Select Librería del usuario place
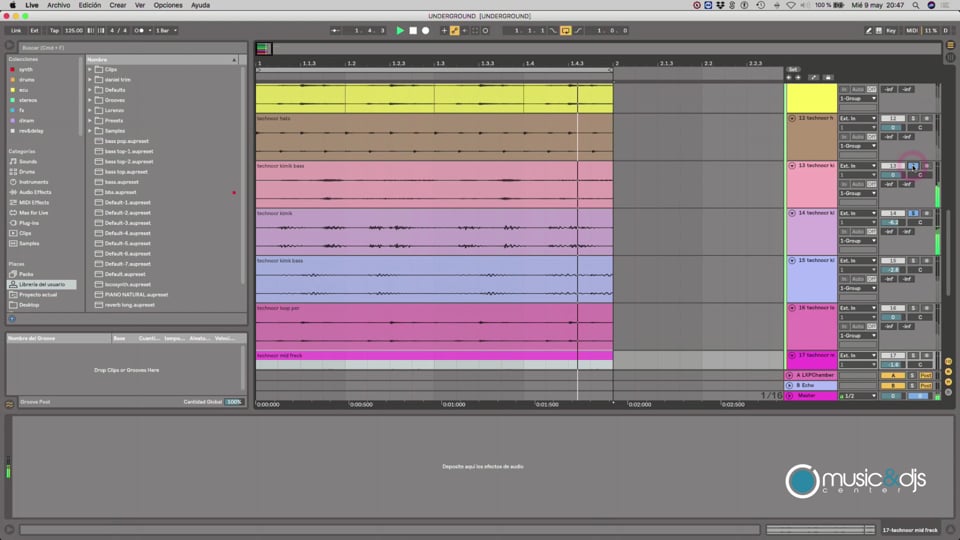 (x=42, y=284)
